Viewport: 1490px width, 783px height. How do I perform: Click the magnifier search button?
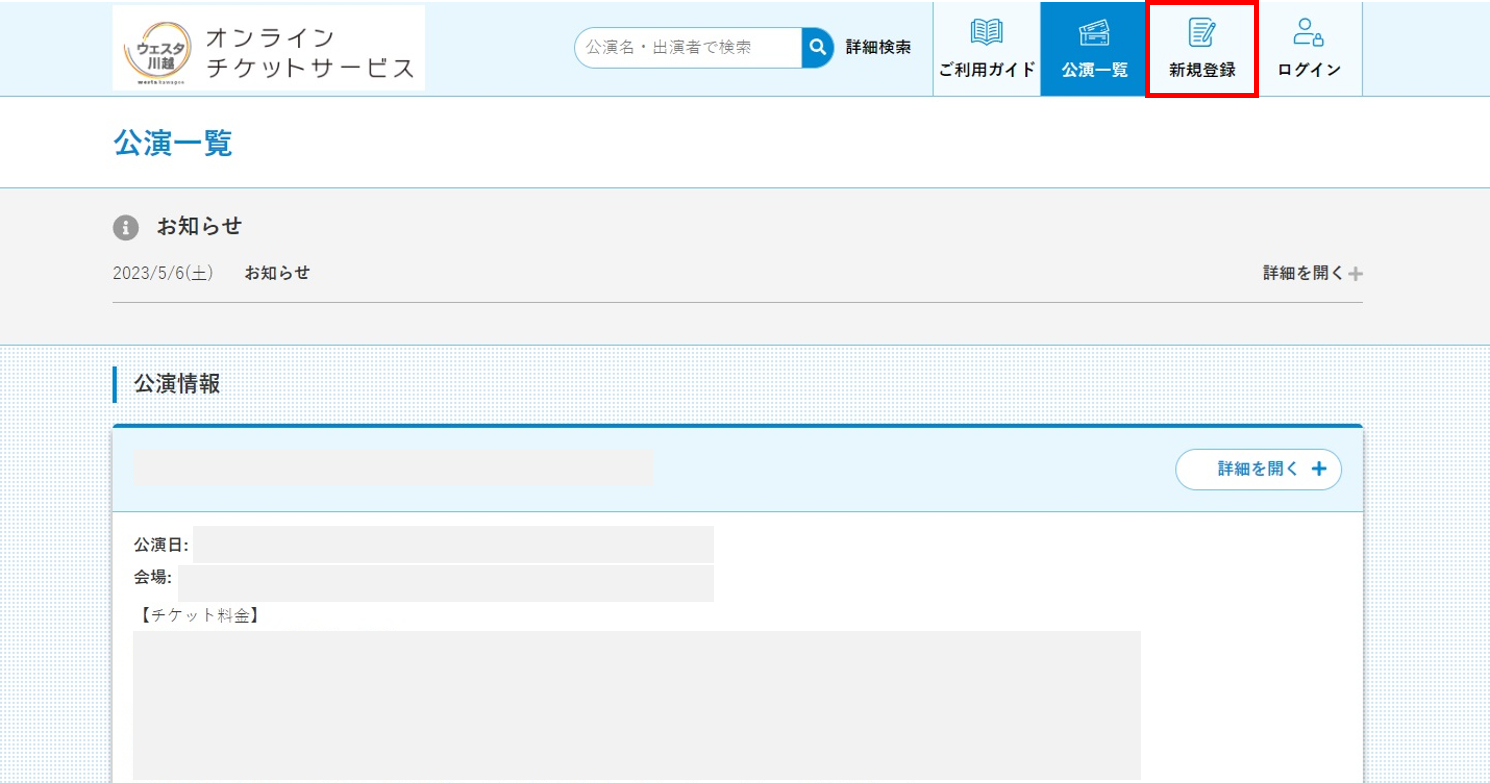click(x=818, y=47)
